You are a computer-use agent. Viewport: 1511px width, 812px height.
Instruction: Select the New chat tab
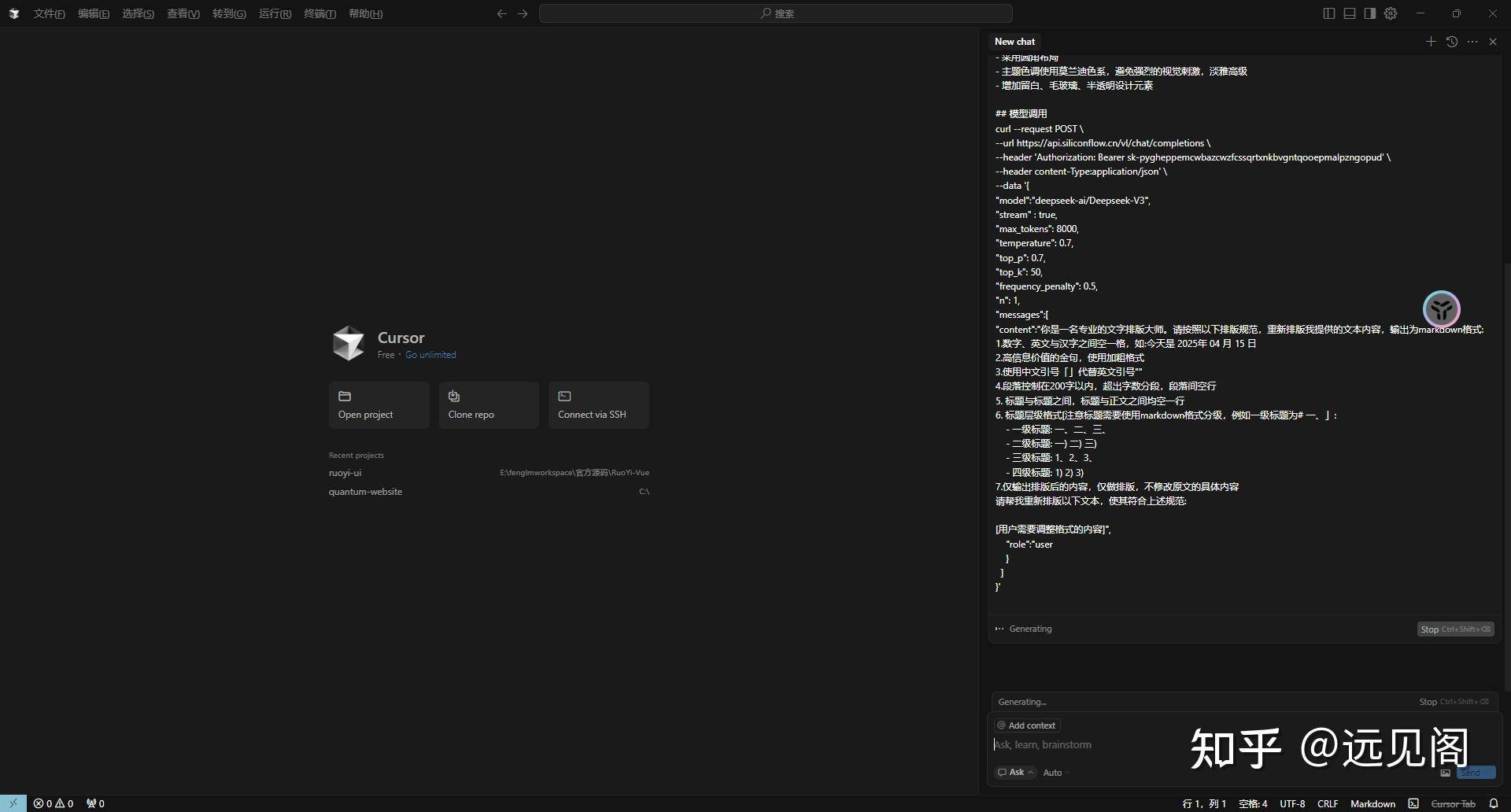(x=1014, y=42)
